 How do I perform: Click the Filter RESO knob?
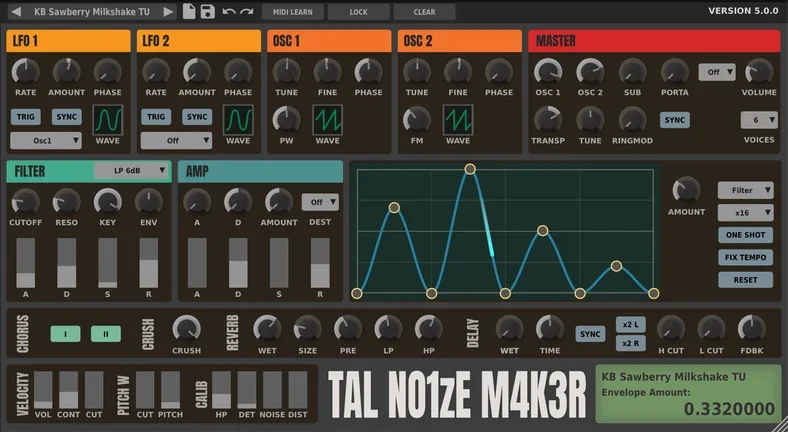[66, 202]
